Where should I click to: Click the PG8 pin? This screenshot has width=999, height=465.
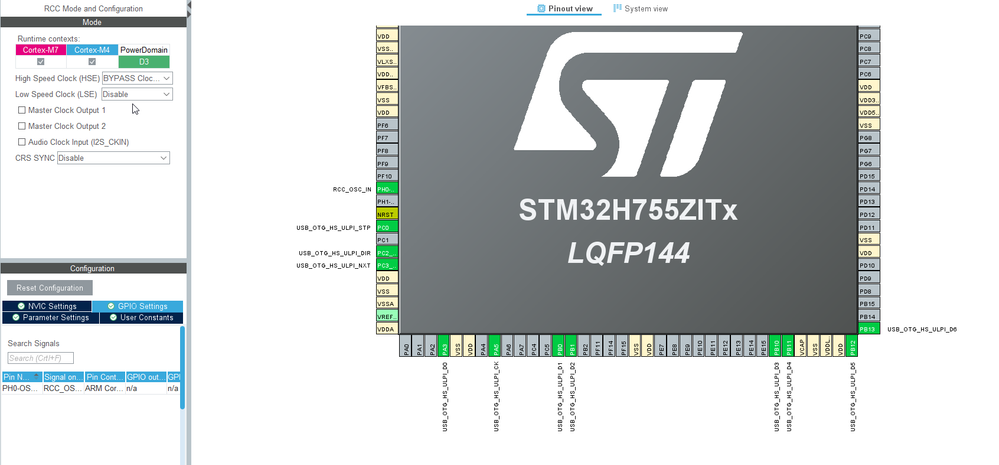869,138
